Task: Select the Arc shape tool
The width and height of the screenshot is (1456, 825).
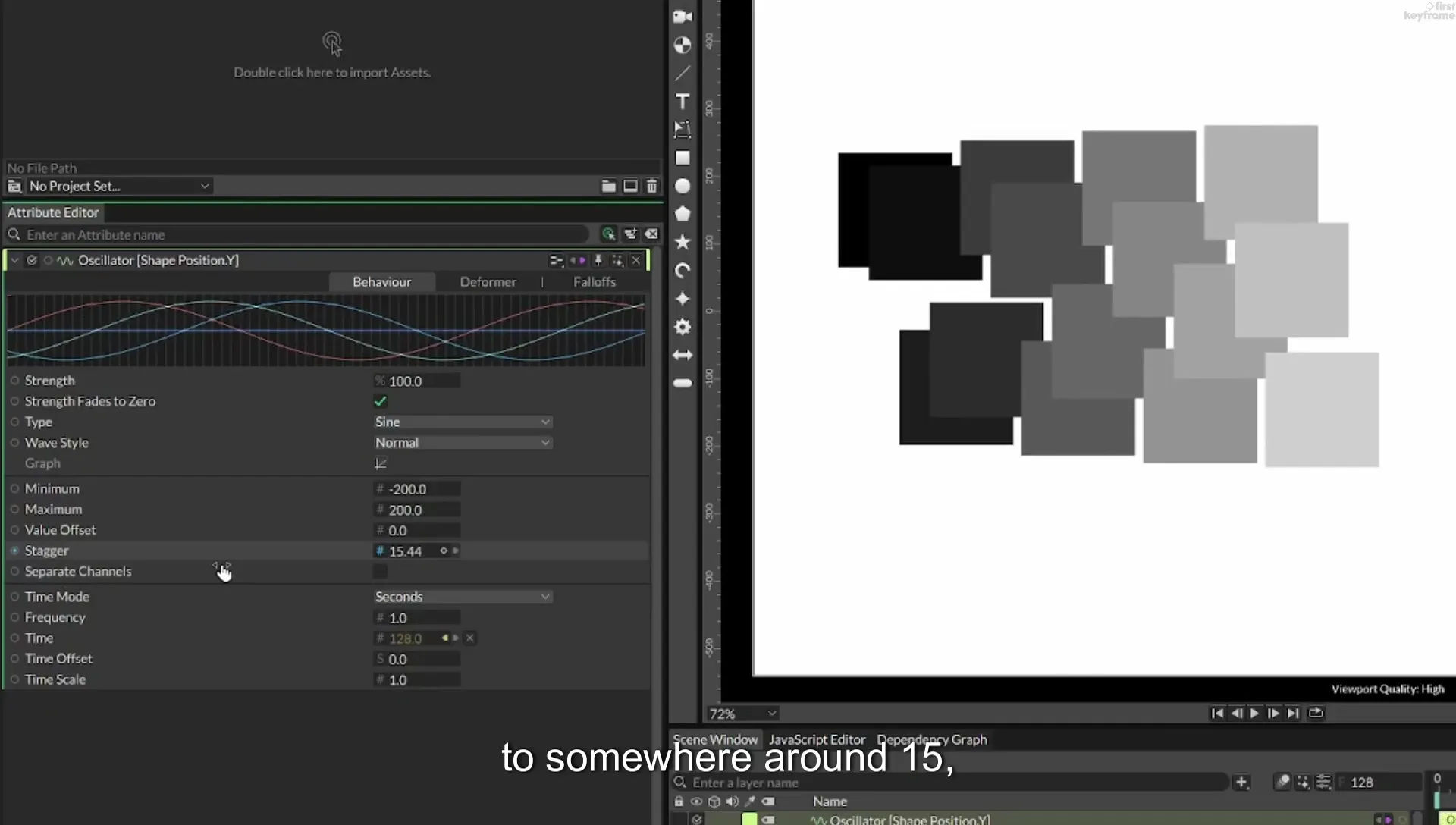Action: pyautogui.click(x=682, y=271)
